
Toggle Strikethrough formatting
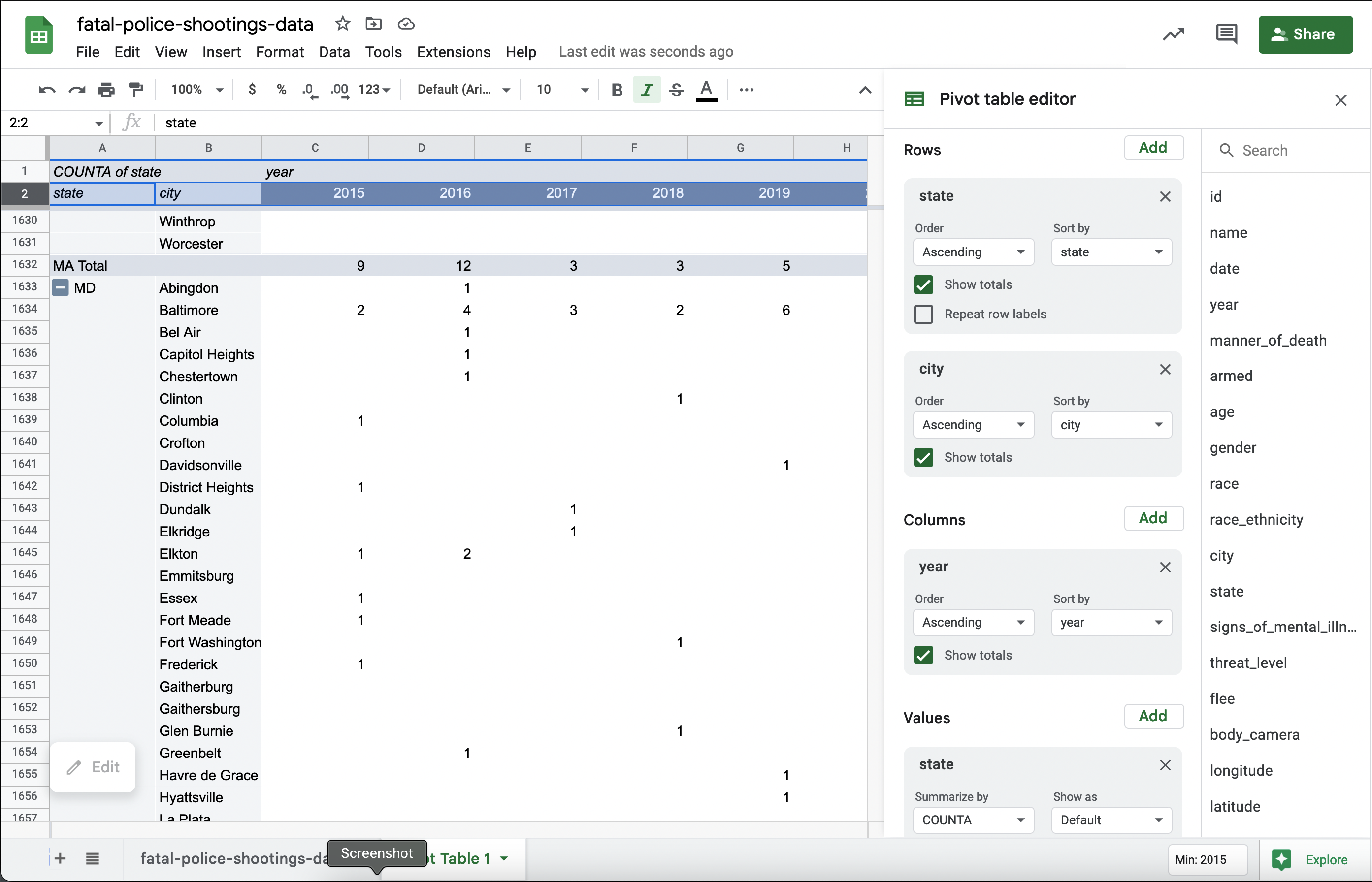coord(676,90)
